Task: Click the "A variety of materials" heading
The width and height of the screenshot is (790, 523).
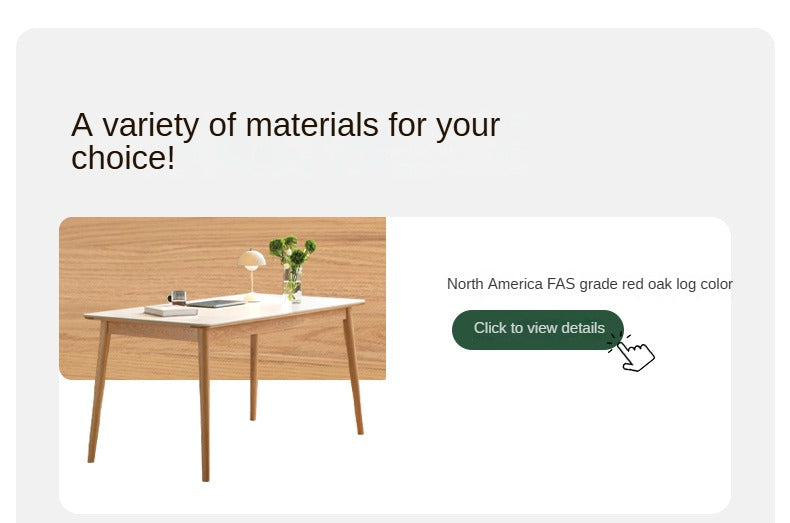Action: [x=285, y=126]
